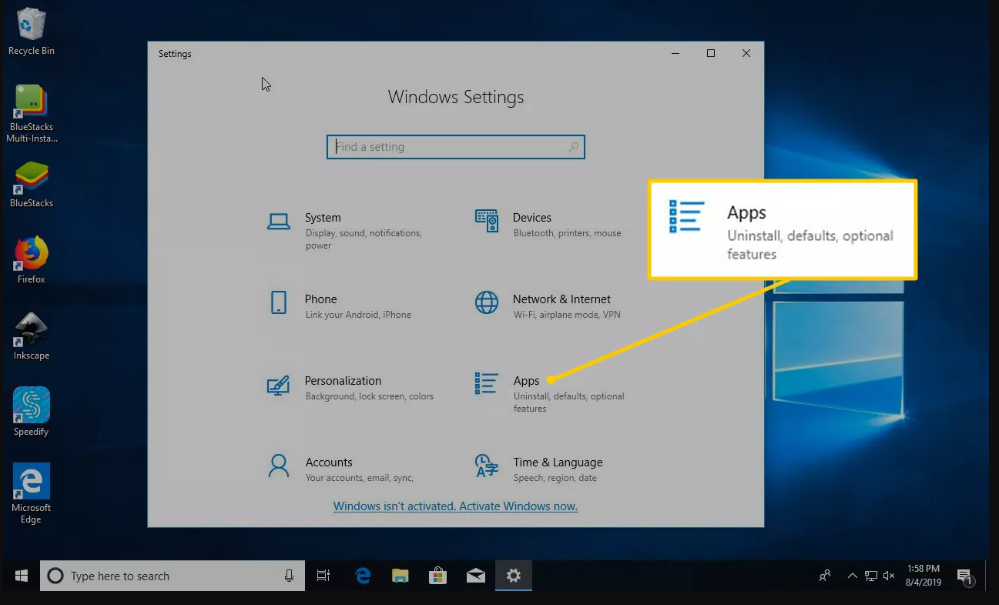
Task: Open File Explorer from the taskbar
Action: (x=400, y=576)
